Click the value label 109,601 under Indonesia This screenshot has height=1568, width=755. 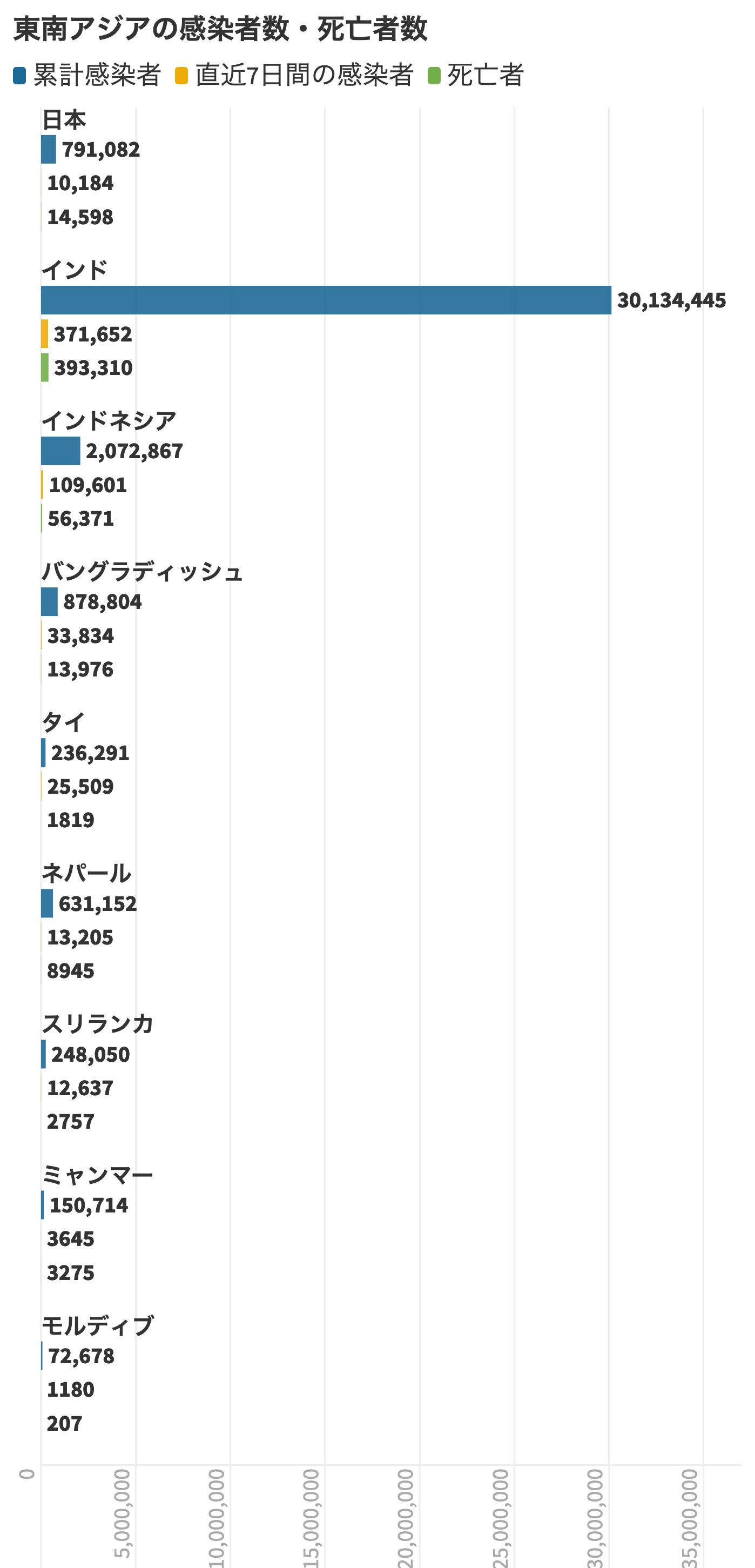tap(87, 485)
